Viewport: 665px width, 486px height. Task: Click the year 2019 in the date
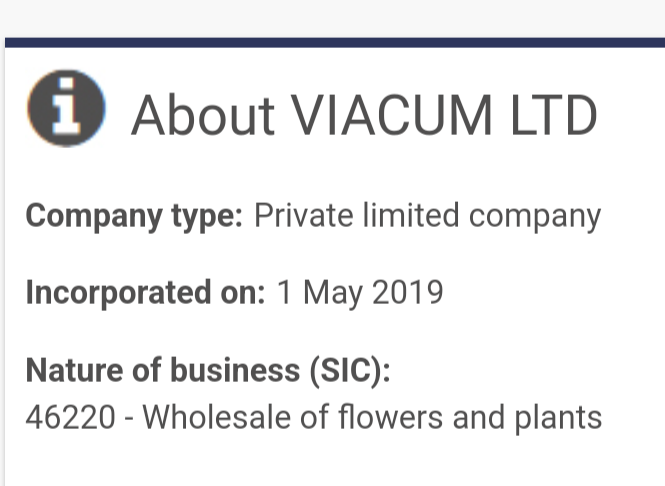408,292
